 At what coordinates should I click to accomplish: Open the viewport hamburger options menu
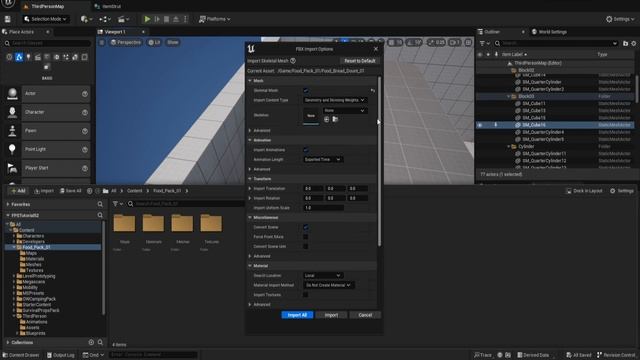tap(102, 42)
